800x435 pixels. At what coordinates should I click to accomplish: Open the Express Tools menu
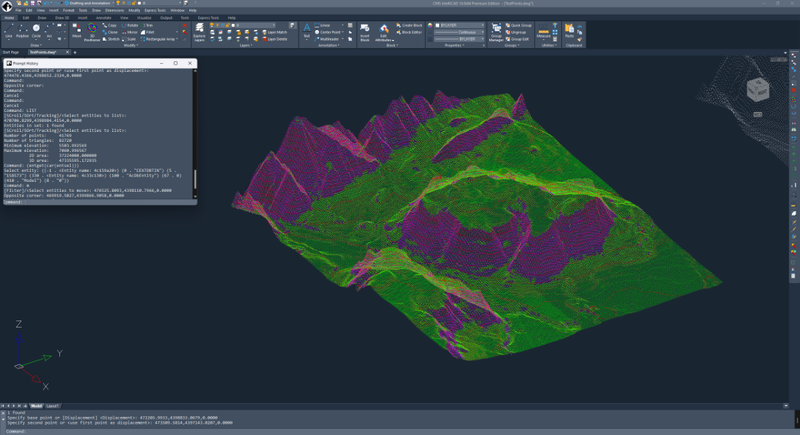[153, 10]
